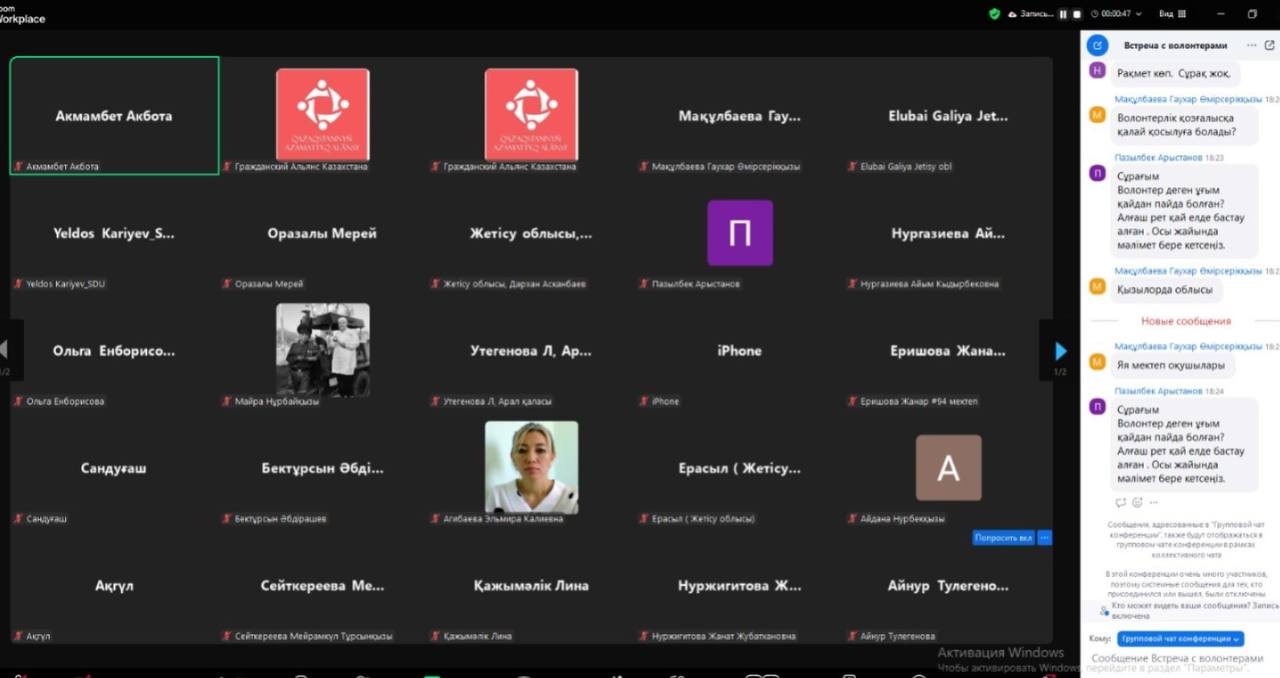Screen dimensions: 1280x678
Task: Jump to 'Новые сообщения' divider in chat
Action: pyautogui.click(x=1185, y=321)
